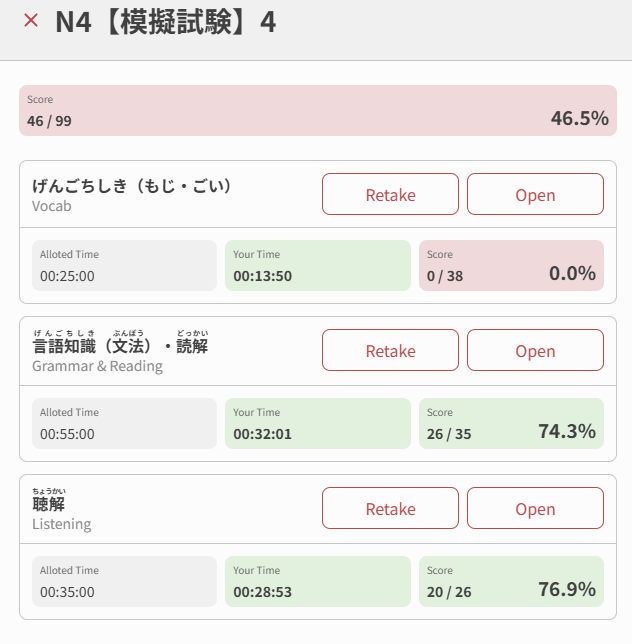Retake the Grammar & Reading section
The width and height of the screenshot is (632, 644).
click(x=390, y=350)
